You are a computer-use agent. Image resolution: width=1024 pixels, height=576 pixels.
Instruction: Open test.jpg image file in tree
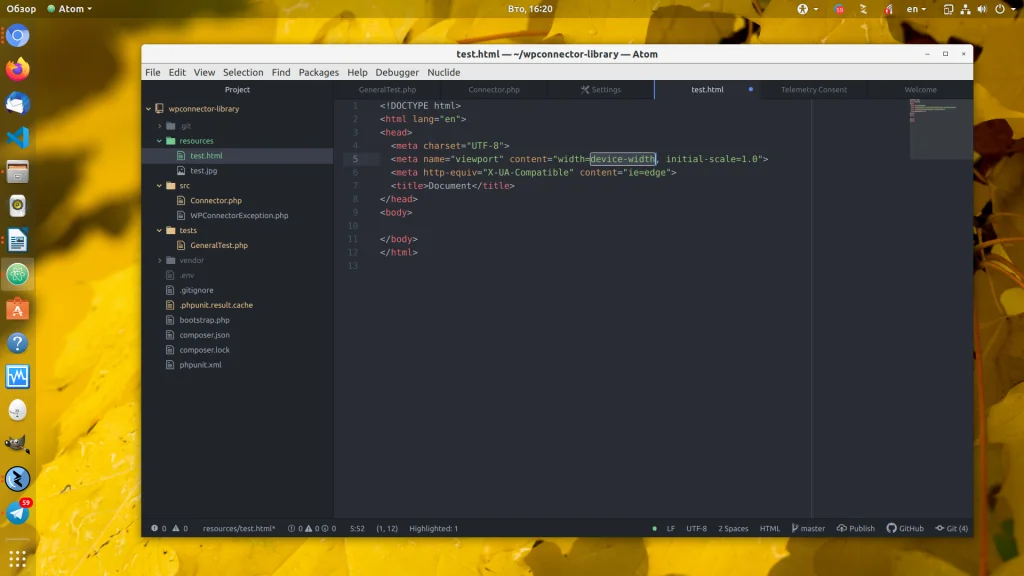203,171
